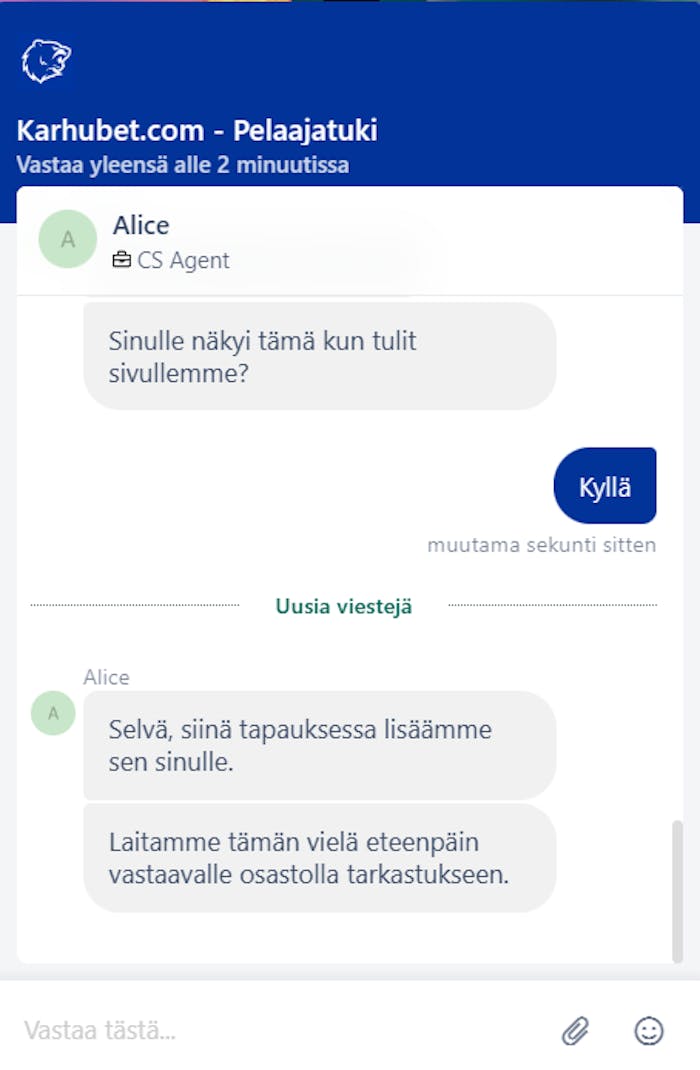The image size is (700, 1070).
Task: Click the 'Selvä, siinä tapauksessa' message bubble
Action: (319, 745)
